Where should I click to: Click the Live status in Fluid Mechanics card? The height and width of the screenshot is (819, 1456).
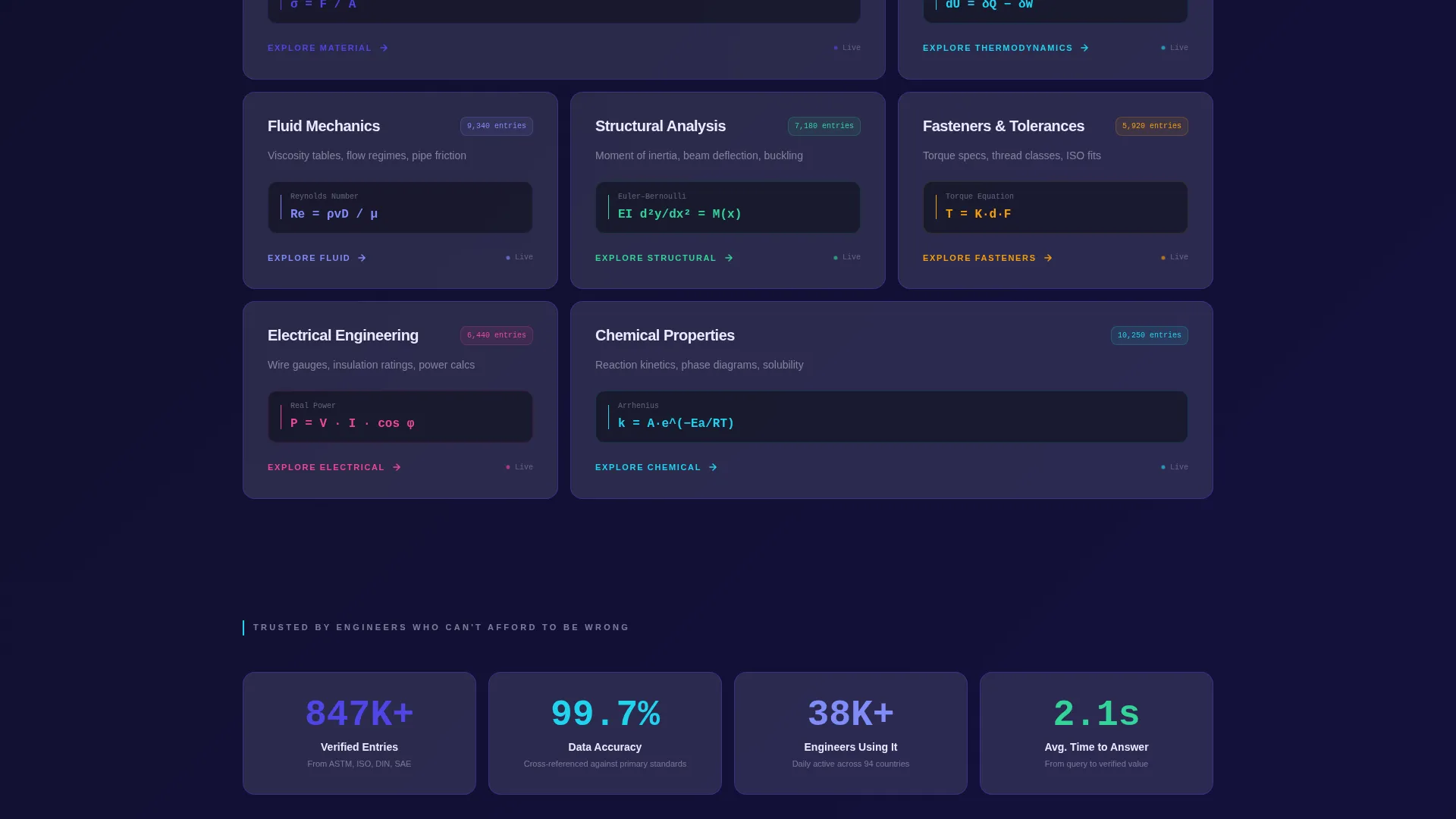click(519, 257)
